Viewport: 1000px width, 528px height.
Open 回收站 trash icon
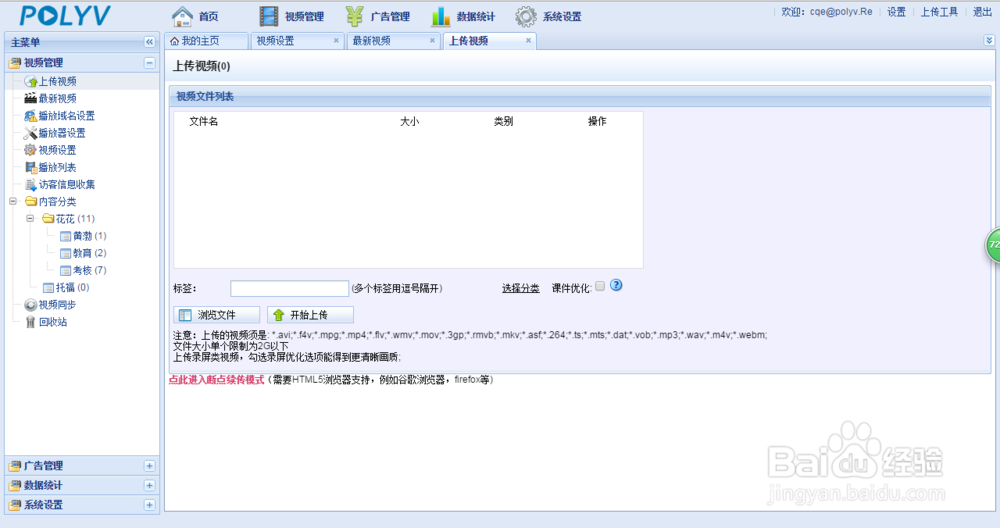tap(31, 322)
